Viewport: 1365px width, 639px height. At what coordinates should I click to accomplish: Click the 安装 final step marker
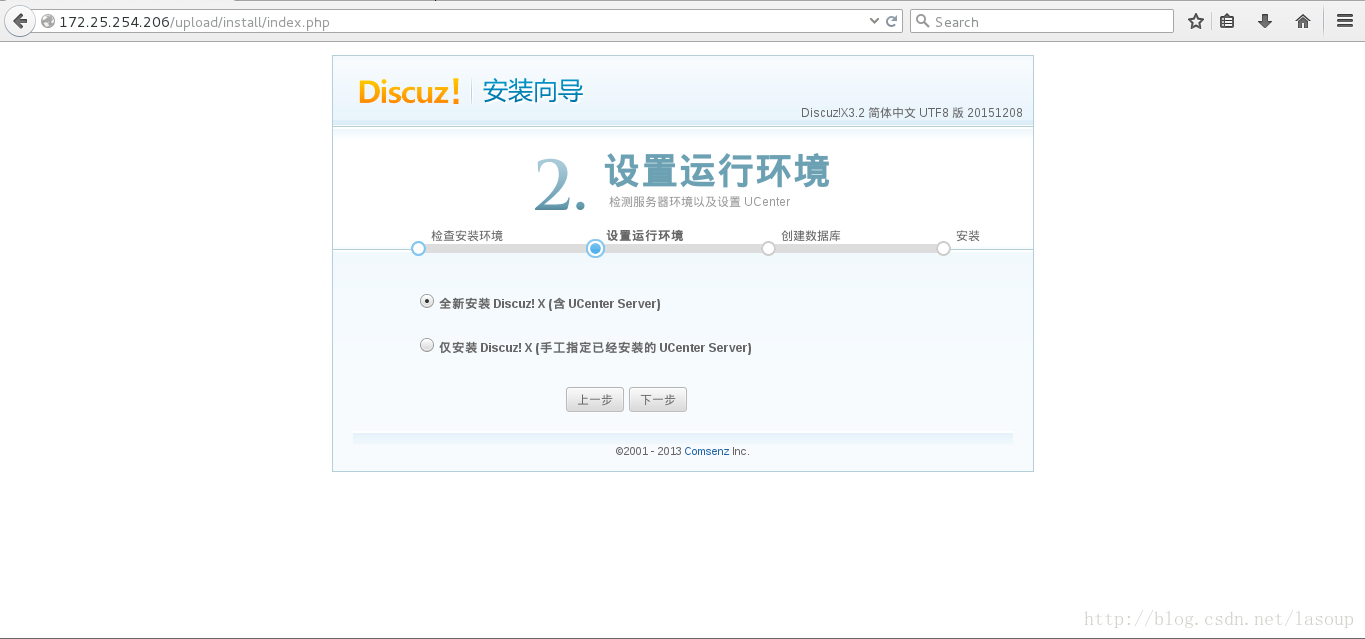(943, 248)
